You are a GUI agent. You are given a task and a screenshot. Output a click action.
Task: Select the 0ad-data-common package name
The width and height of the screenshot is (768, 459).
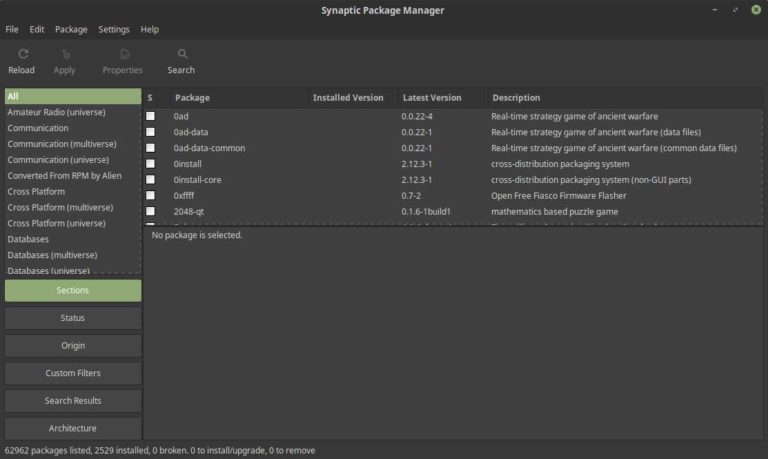(x=209, y=148)
